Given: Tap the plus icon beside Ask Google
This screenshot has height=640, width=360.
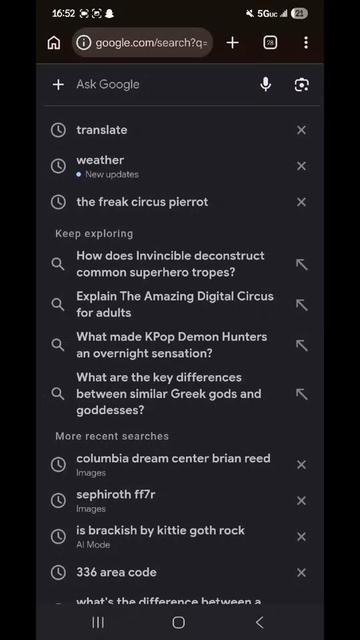Looking at the screenshot, I should [x=58, y=84].
